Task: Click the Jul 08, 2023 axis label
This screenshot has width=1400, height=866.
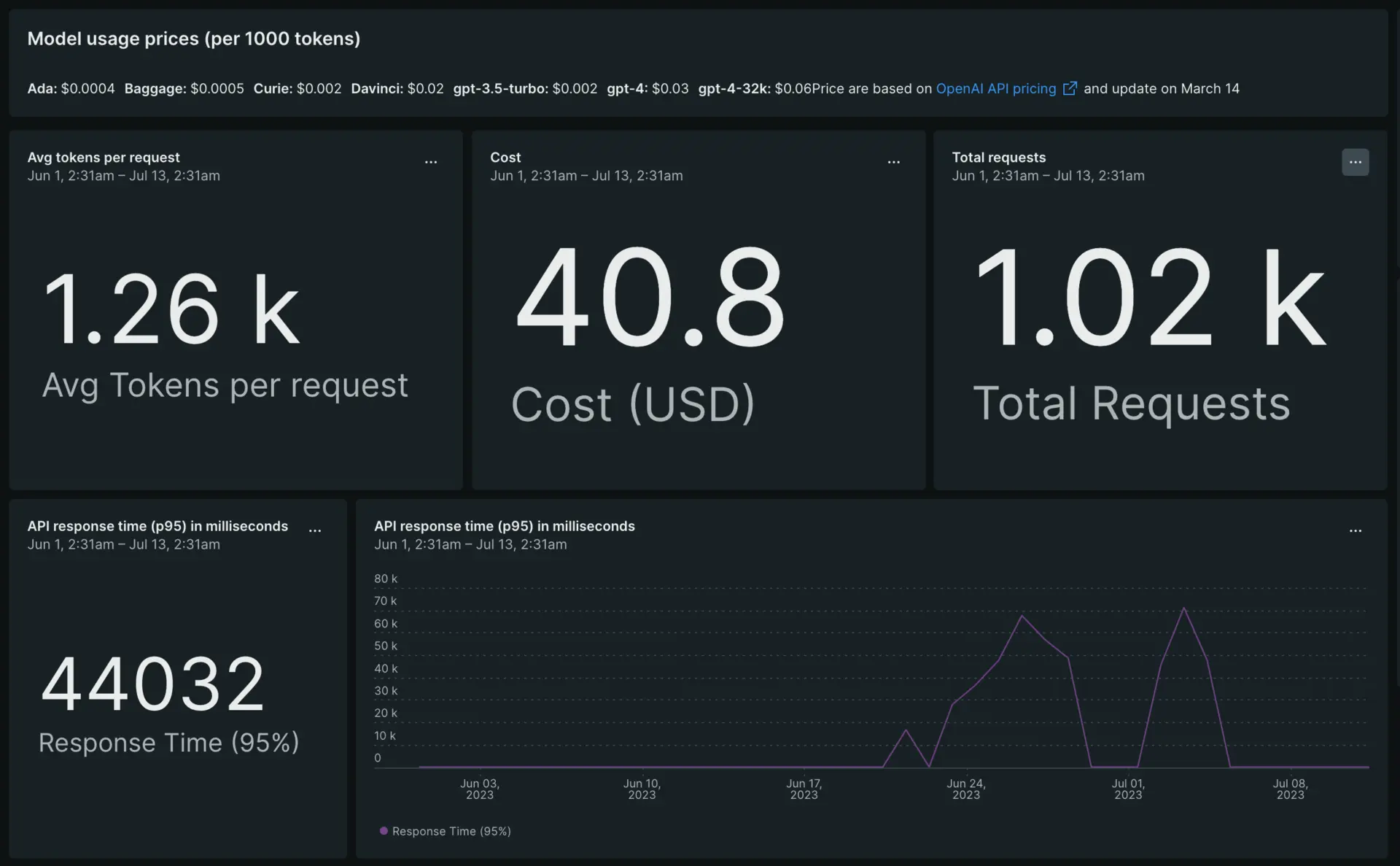Action: click(x=1290, y=789)
